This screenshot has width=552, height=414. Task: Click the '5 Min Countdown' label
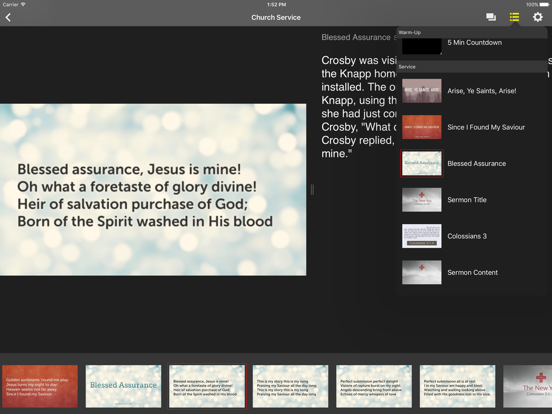coord(475,43)
